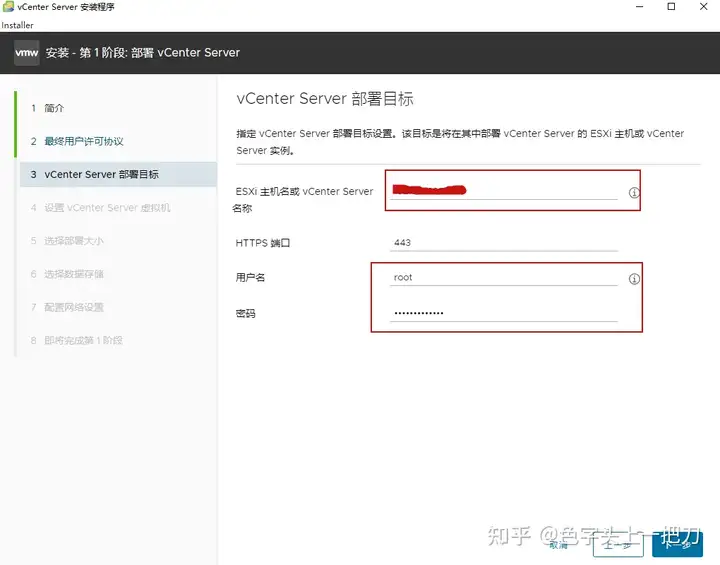
Task: Focus the HTTPS port field showing 443
Action: tap(504, 243)
